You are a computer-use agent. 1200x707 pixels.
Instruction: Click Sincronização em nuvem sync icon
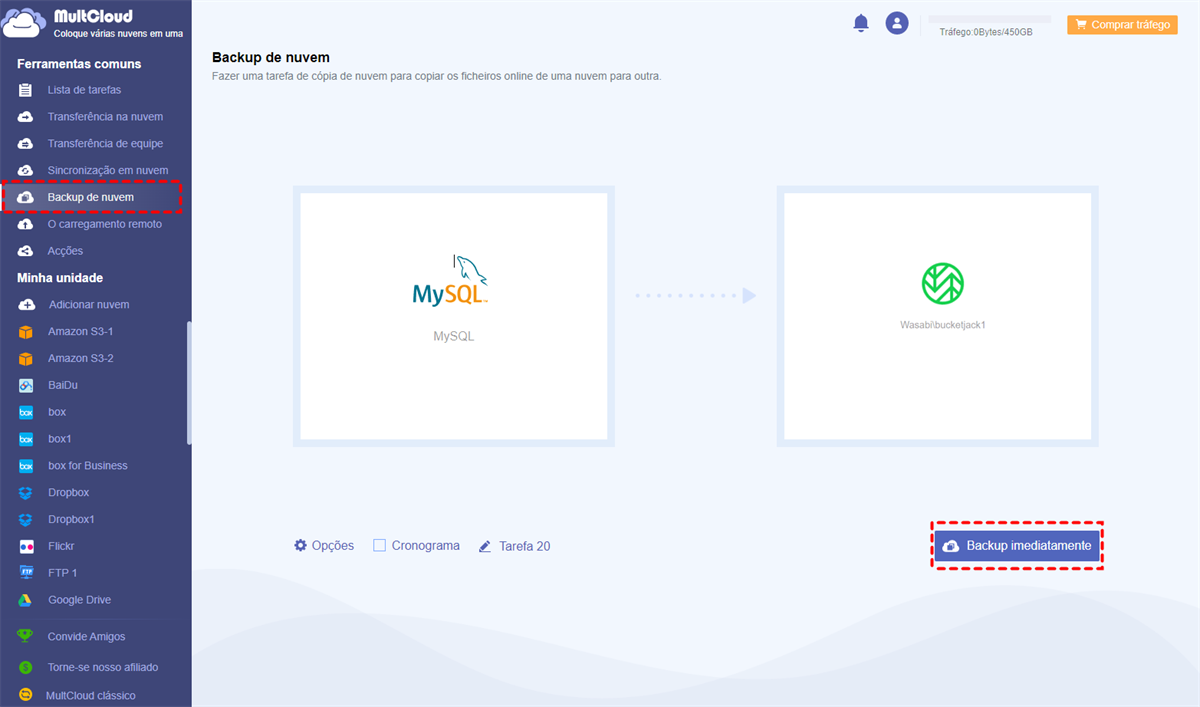pos(26,171)
